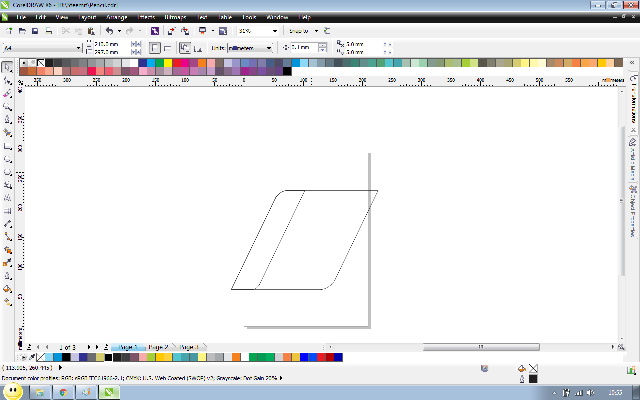Expand status bar coordinates arrow

pos(61,367)
